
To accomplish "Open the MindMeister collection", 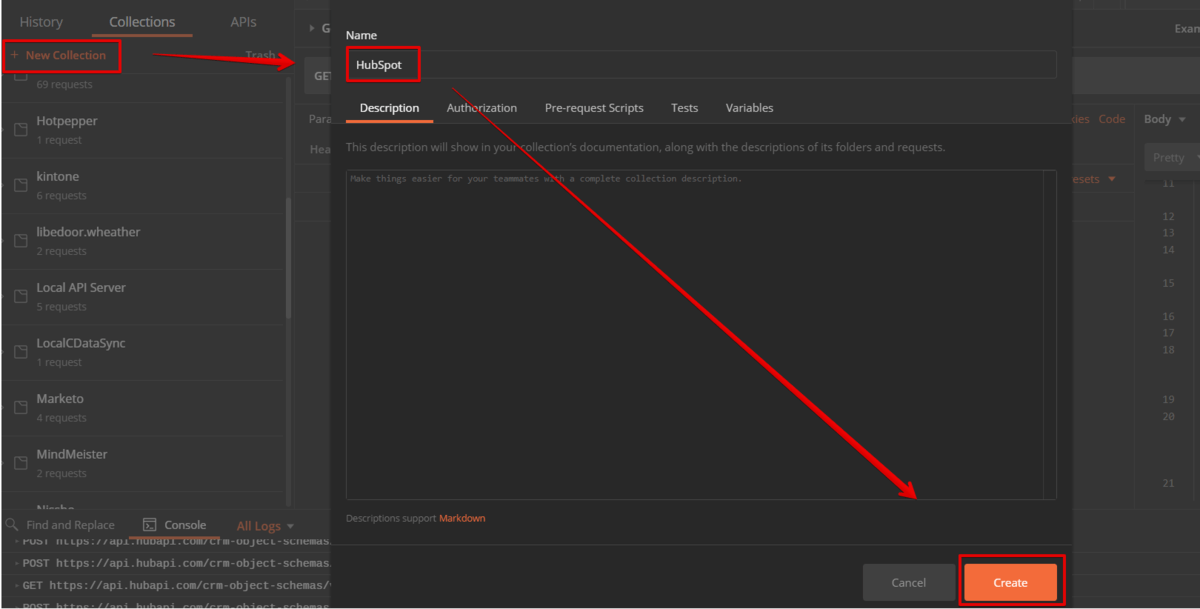I will (71, 454).
